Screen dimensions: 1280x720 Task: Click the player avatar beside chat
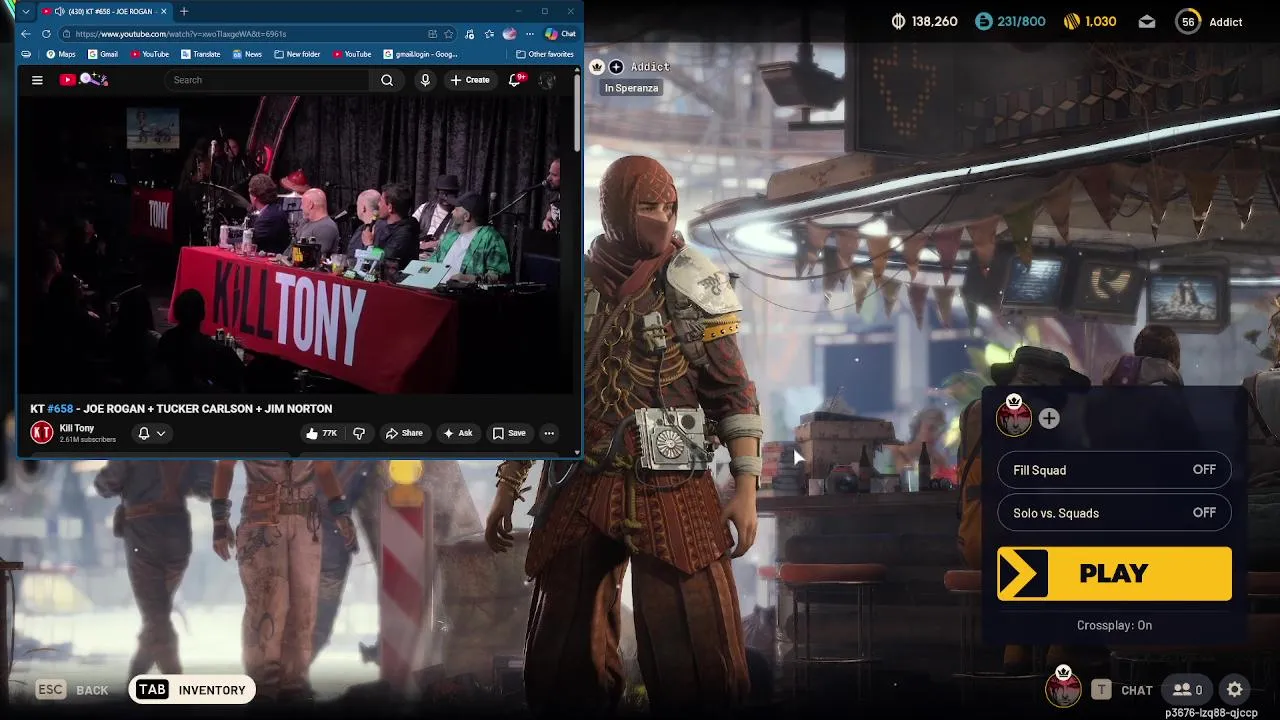pyautogui.click(x=1063, y=687)
